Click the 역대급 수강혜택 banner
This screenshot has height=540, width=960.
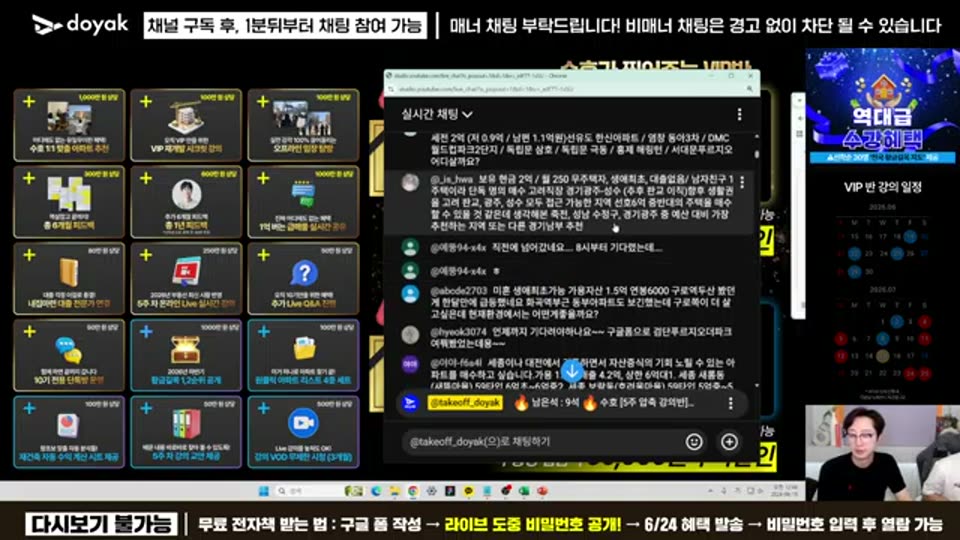882,107
